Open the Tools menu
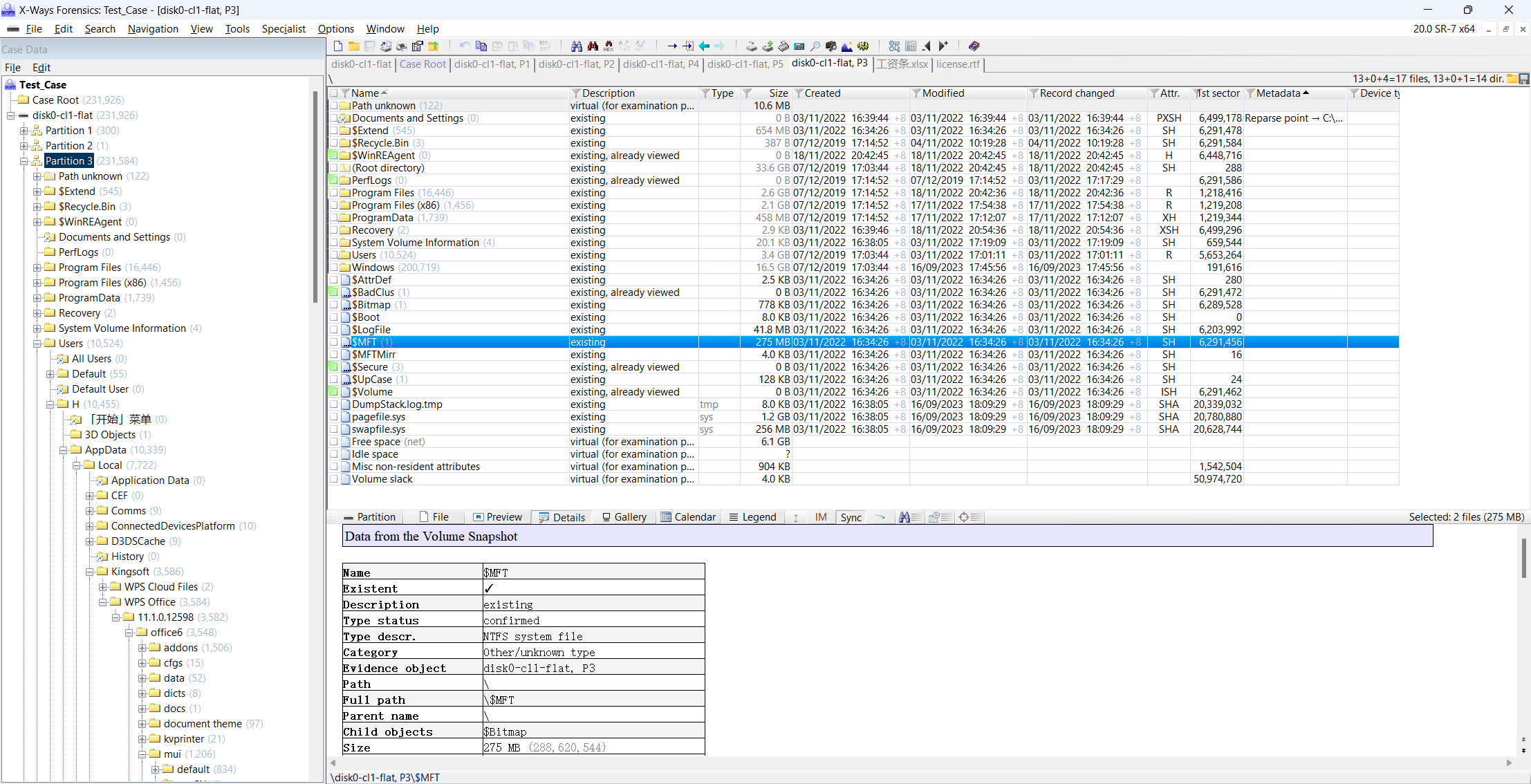Image resolution: width=1531 pixels, height=784 pixels. click(237, 29)
